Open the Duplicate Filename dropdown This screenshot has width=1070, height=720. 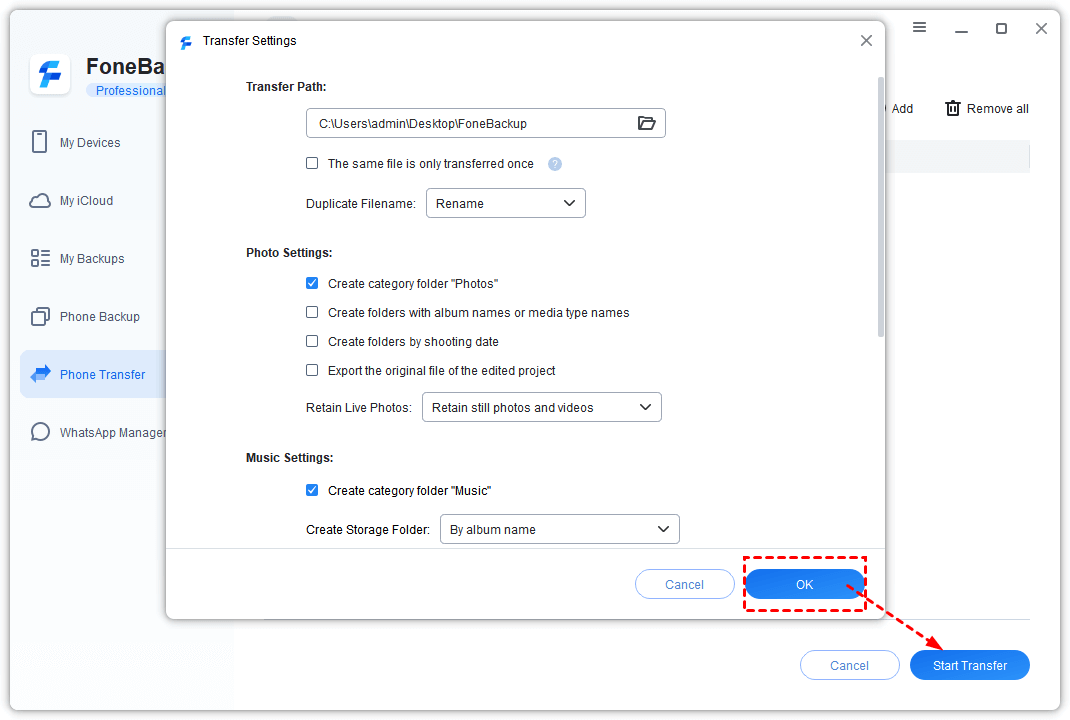point(505,203)
